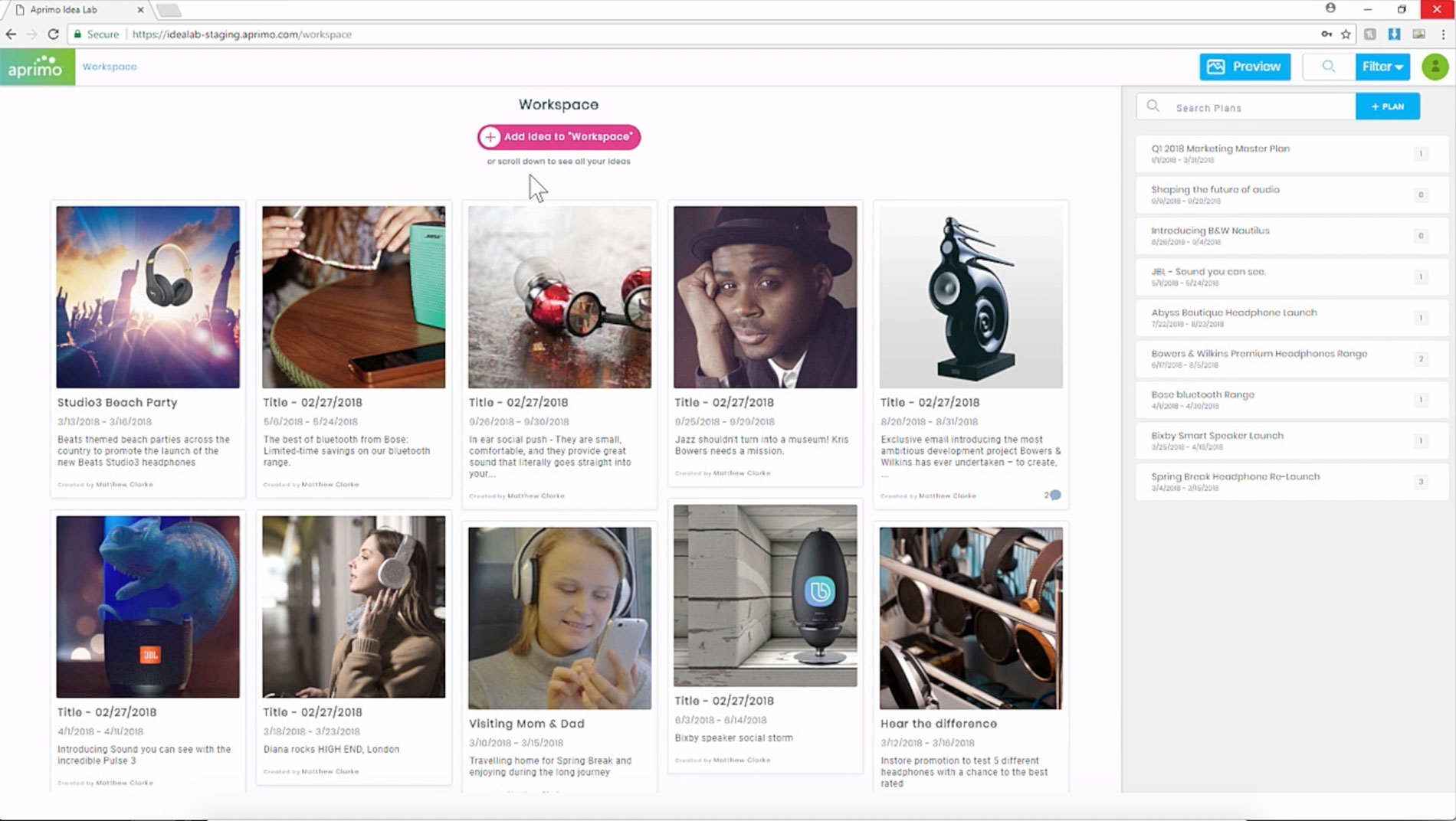The height and width of the screenshot is (821, 1456).
Task: Click the browser back arrow
Action: click(x=11, y=34)
